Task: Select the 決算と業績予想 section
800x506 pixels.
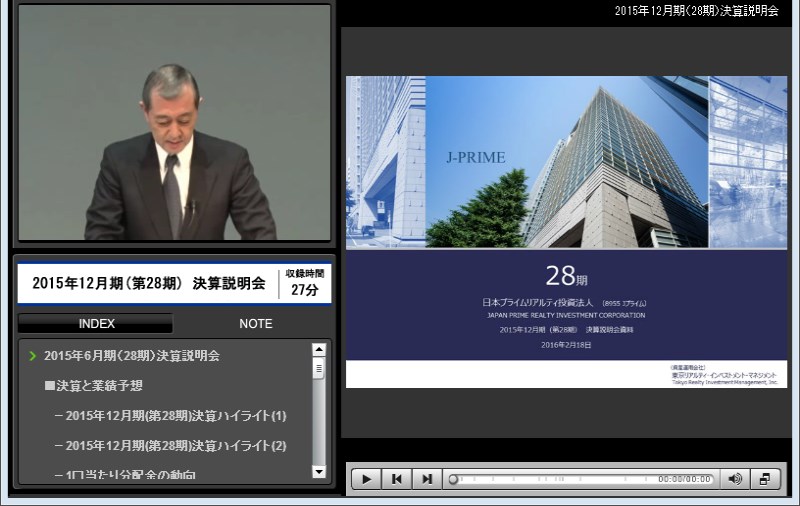Action: pyautogui.click(x=93, y=386)
